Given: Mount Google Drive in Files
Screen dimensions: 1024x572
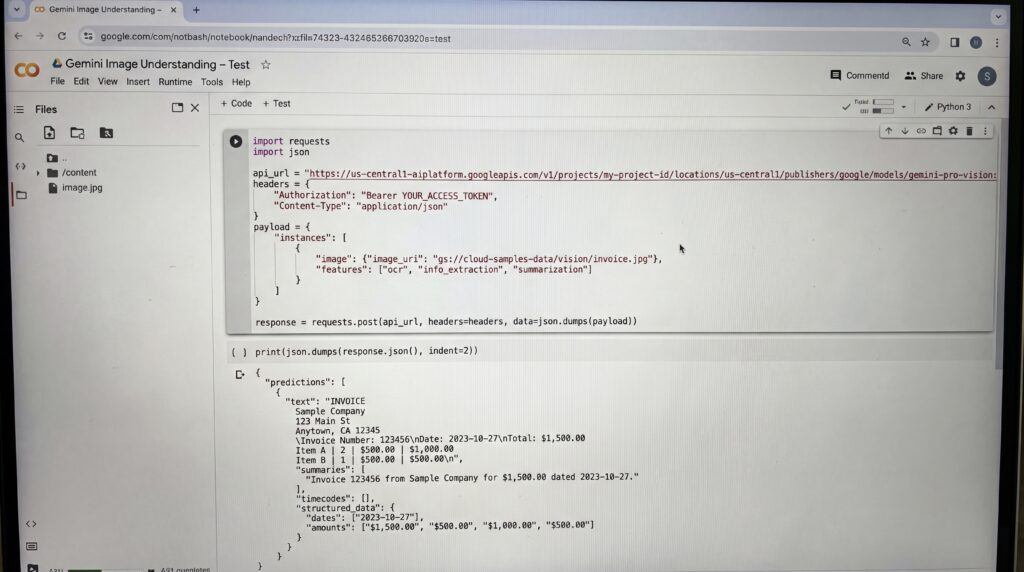Looking at the screenshot, I should [106, 133].
